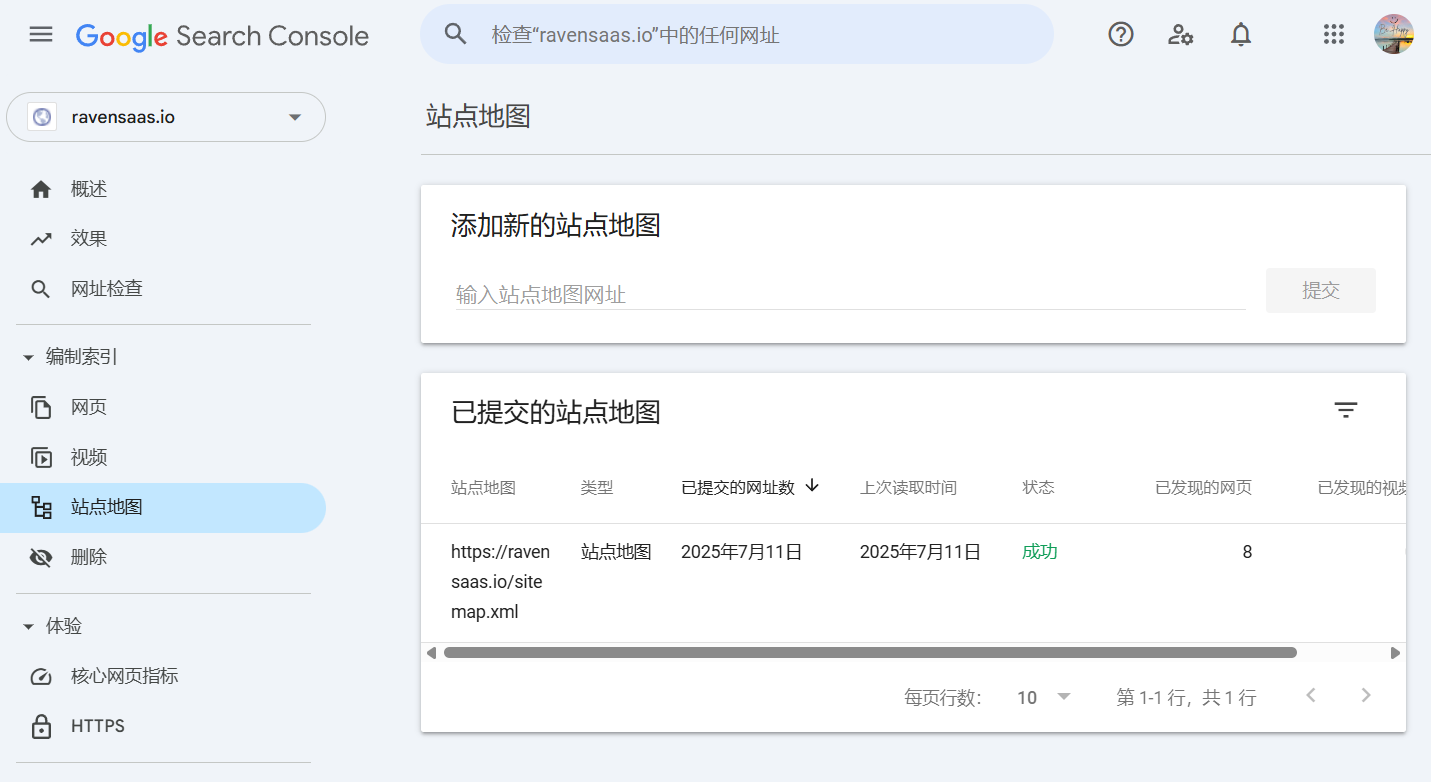The image size is (1431, 782).
Task: Click the magnifier icon in search bar
Action: (455, 35)
